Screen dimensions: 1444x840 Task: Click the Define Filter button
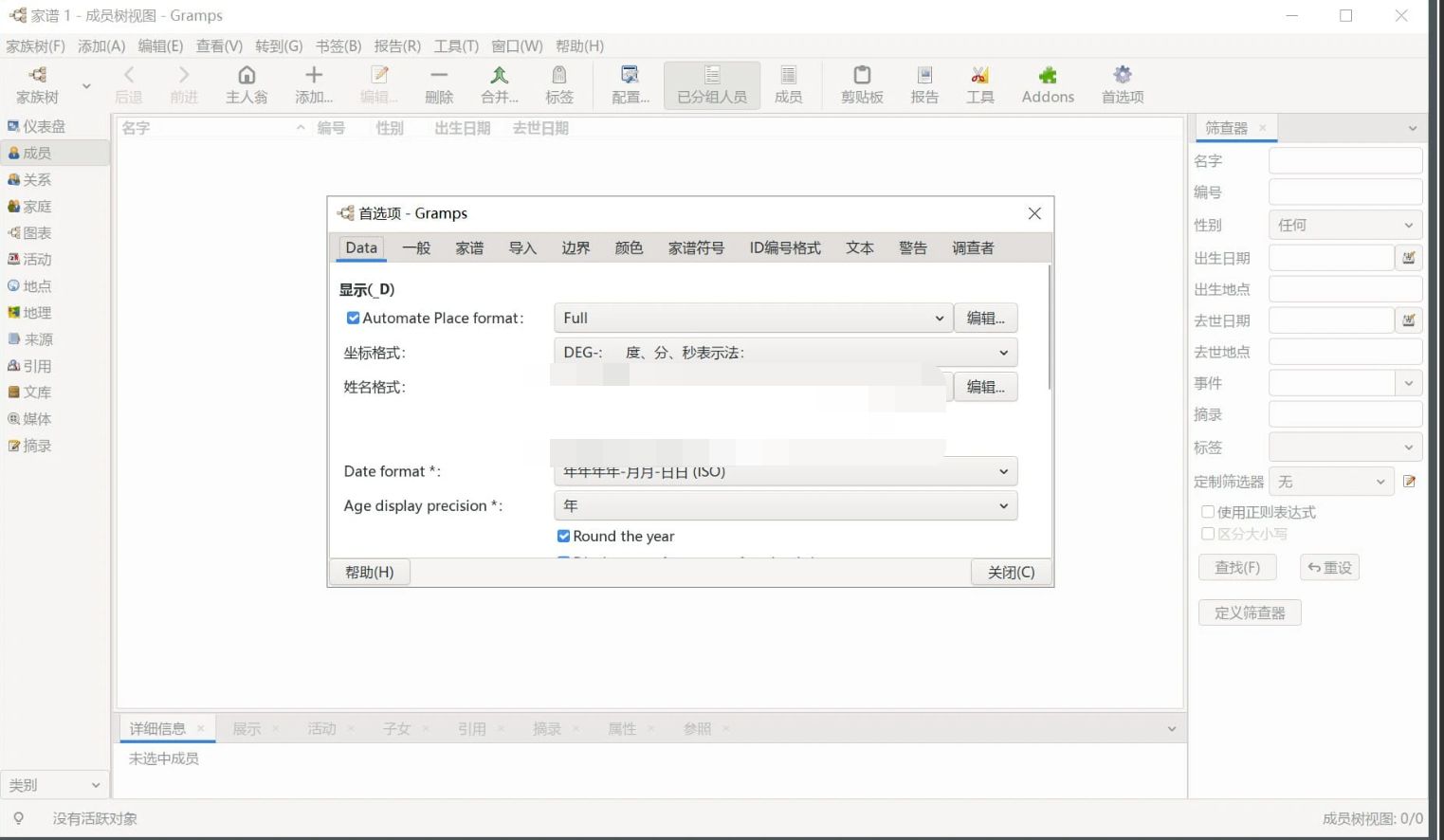click(1249, 612)
